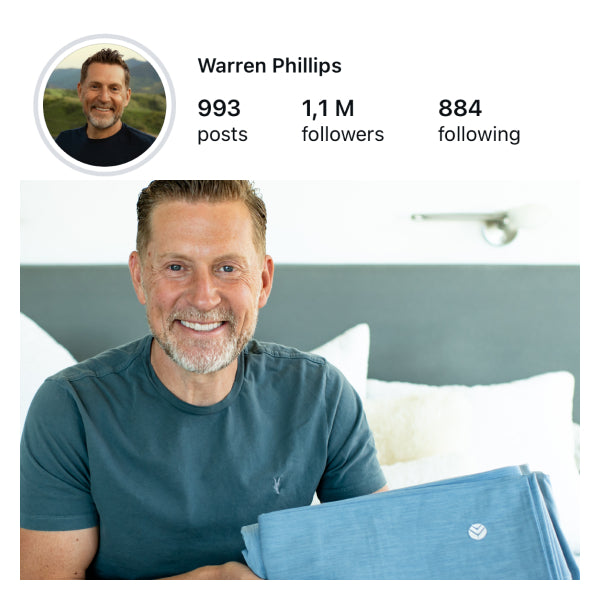The height and width of the screenshot is (600, 600).
Task: Click the white pillow behind the man's shoulder
Action: [344, 356]
